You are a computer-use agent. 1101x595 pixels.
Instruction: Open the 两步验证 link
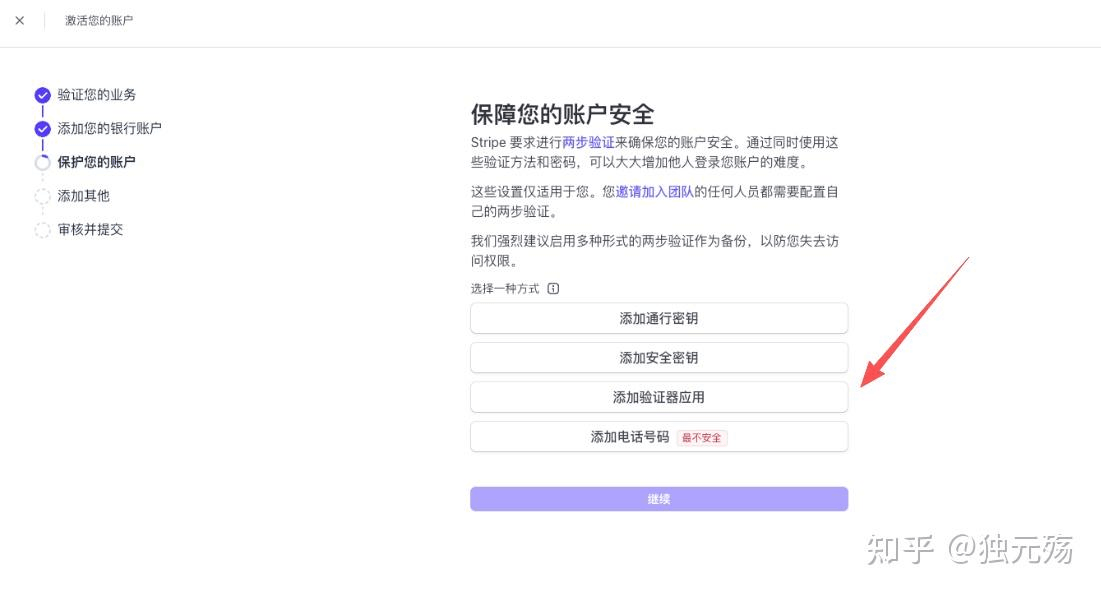(588, 143)
